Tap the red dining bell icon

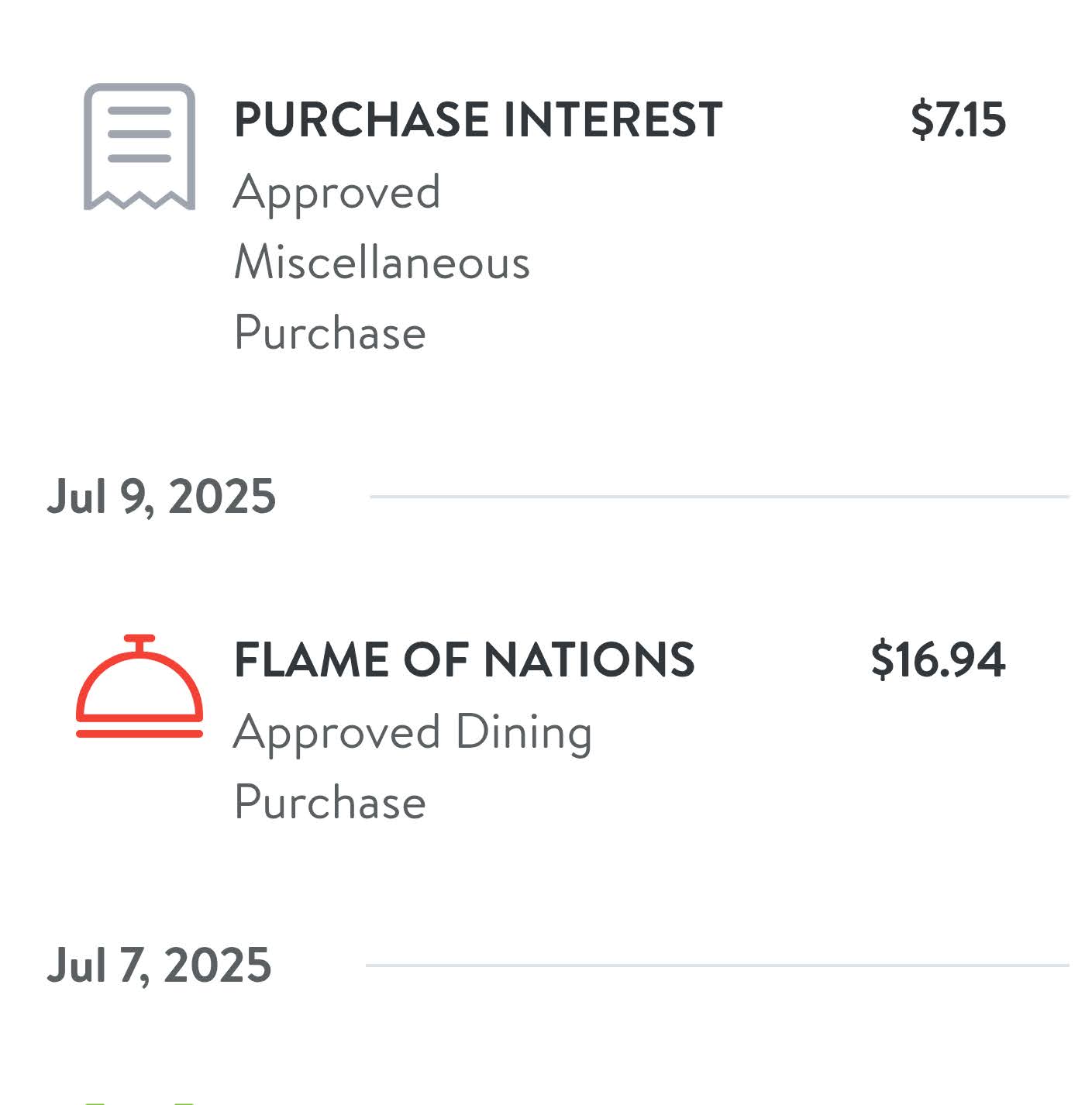click(x=140, y=686)
